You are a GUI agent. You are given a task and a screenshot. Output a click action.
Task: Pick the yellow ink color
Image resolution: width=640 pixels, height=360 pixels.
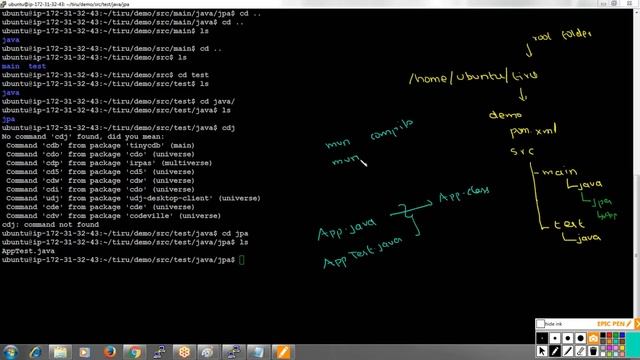coord(622,348)
